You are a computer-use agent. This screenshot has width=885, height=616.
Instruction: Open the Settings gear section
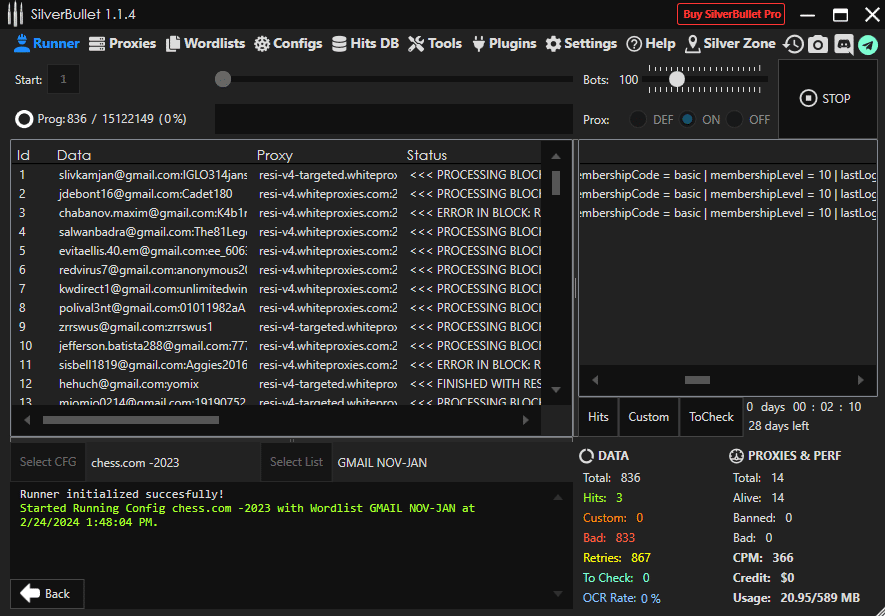tap(581, 44)
